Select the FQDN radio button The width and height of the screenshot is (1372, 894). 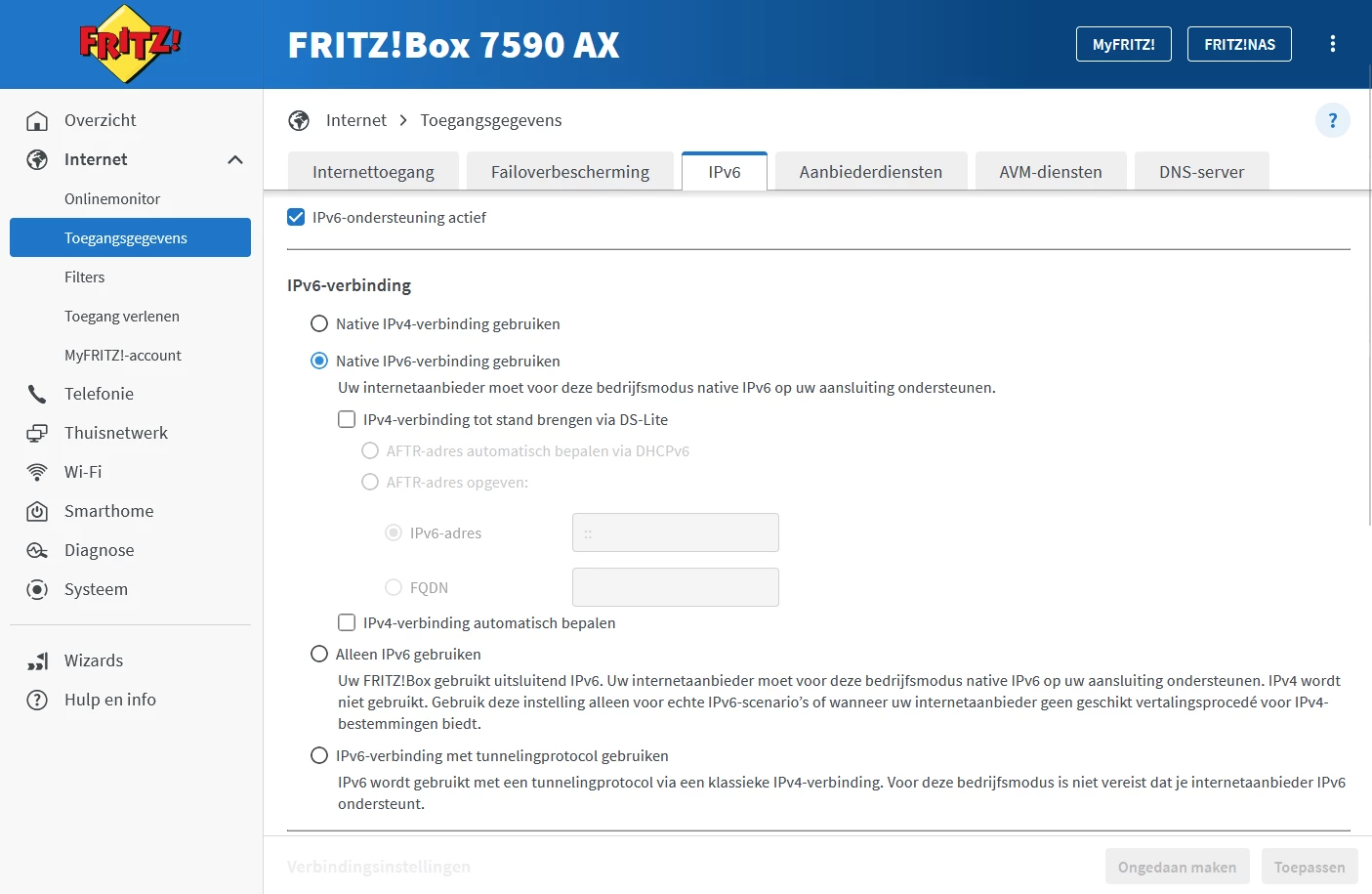(x=394, y=587)
